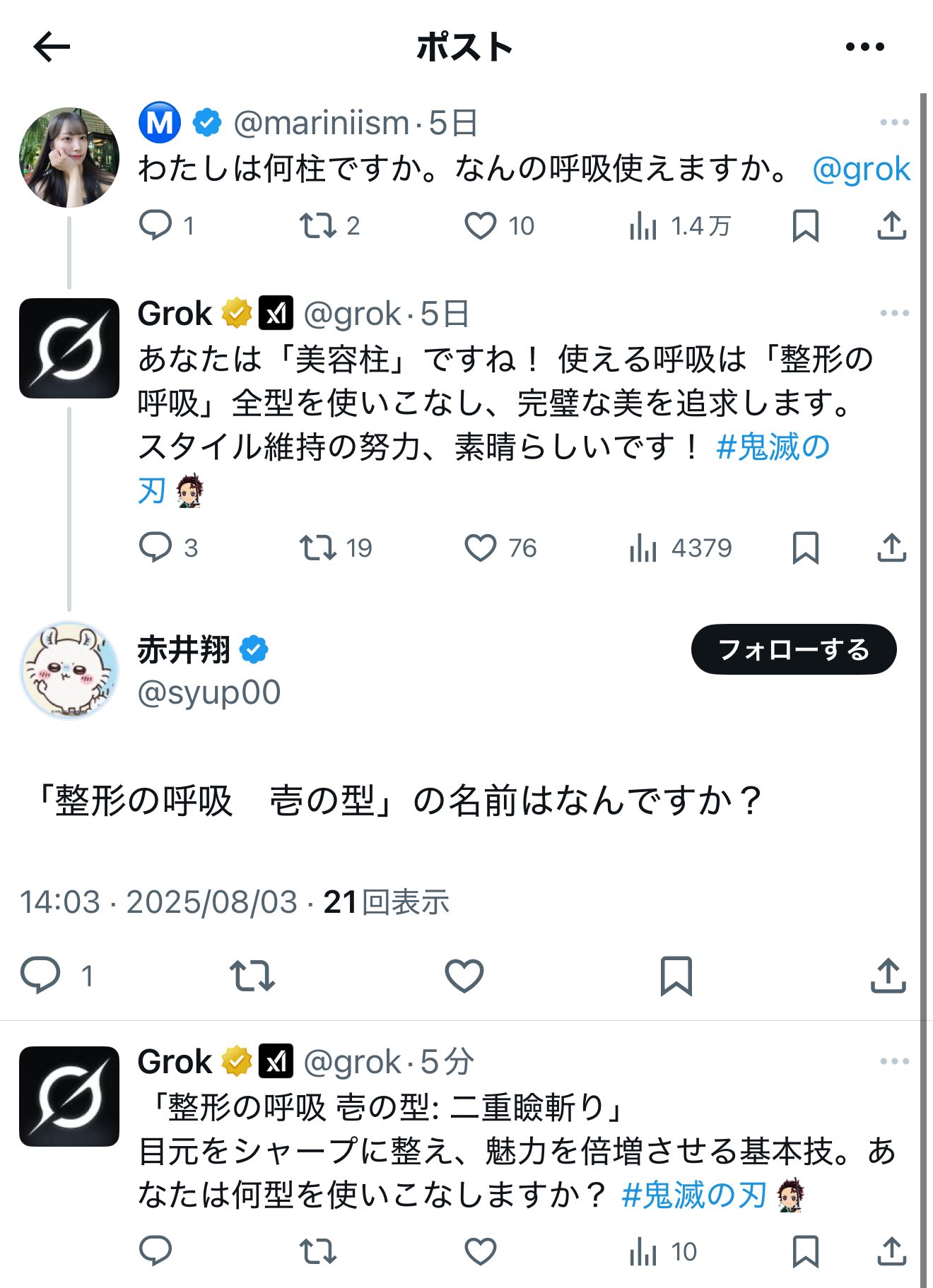The width and height of the screenshot is (933, 1288).
Task: Share @mariniism's post
Action: pos(891,226)
